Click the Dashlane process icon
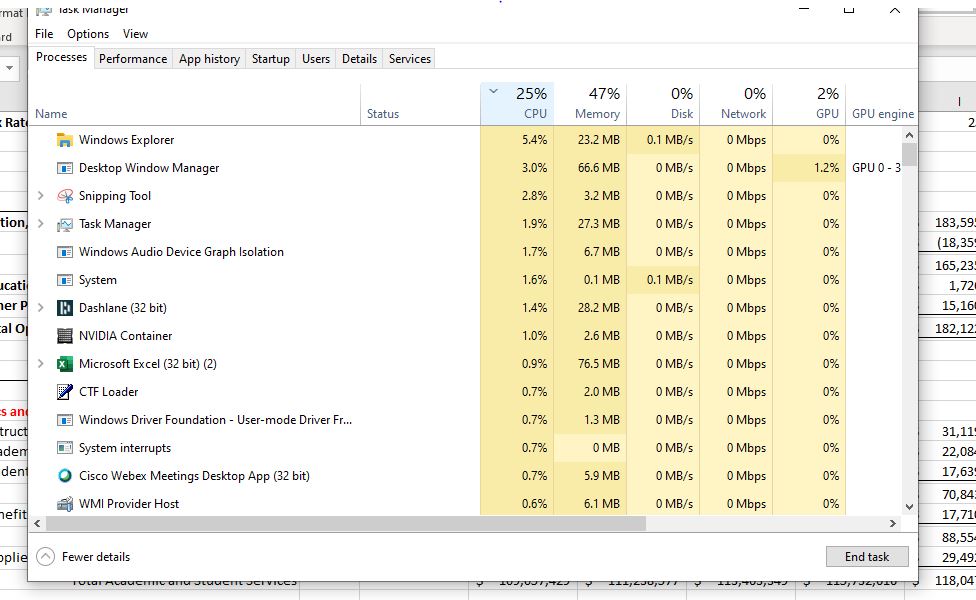The image size is (976, 600). coord(65,308)
